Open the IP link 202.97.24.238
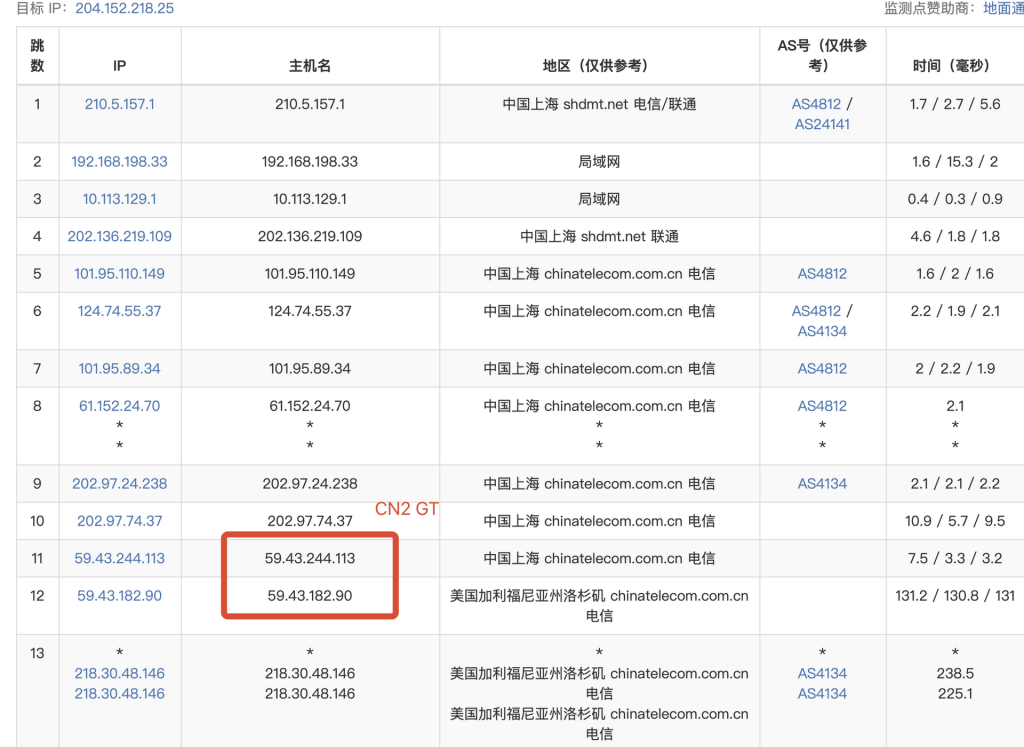Screen dimensions: 1024x747 [x=119, y=483]
